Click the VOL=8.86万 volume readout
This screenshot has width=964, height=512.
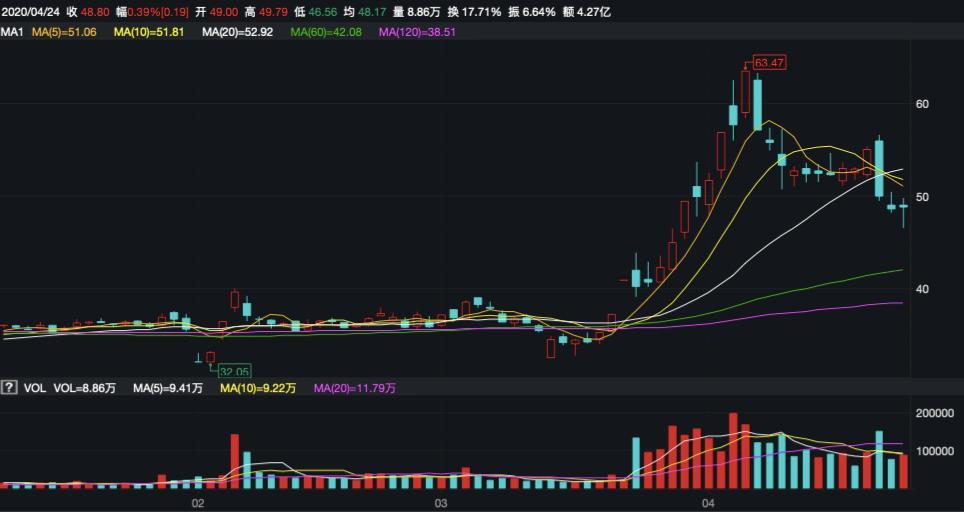[x=85, y=387]
